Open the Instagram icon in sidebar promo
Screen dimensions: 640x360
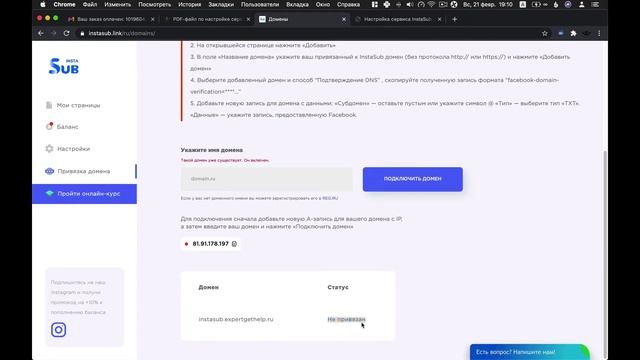click(x=58, y=330)
